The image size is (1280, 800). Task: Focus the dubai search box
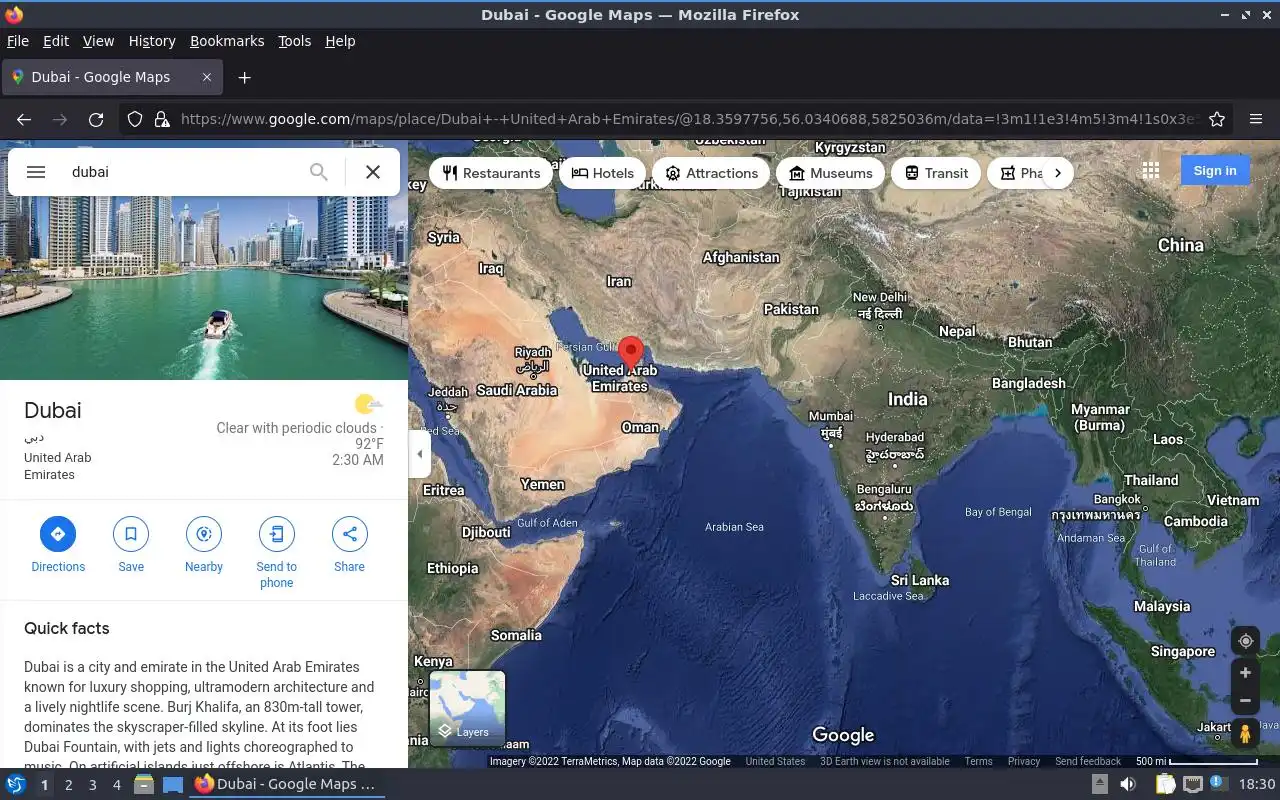pyautogui.click(x=185, y=172)
